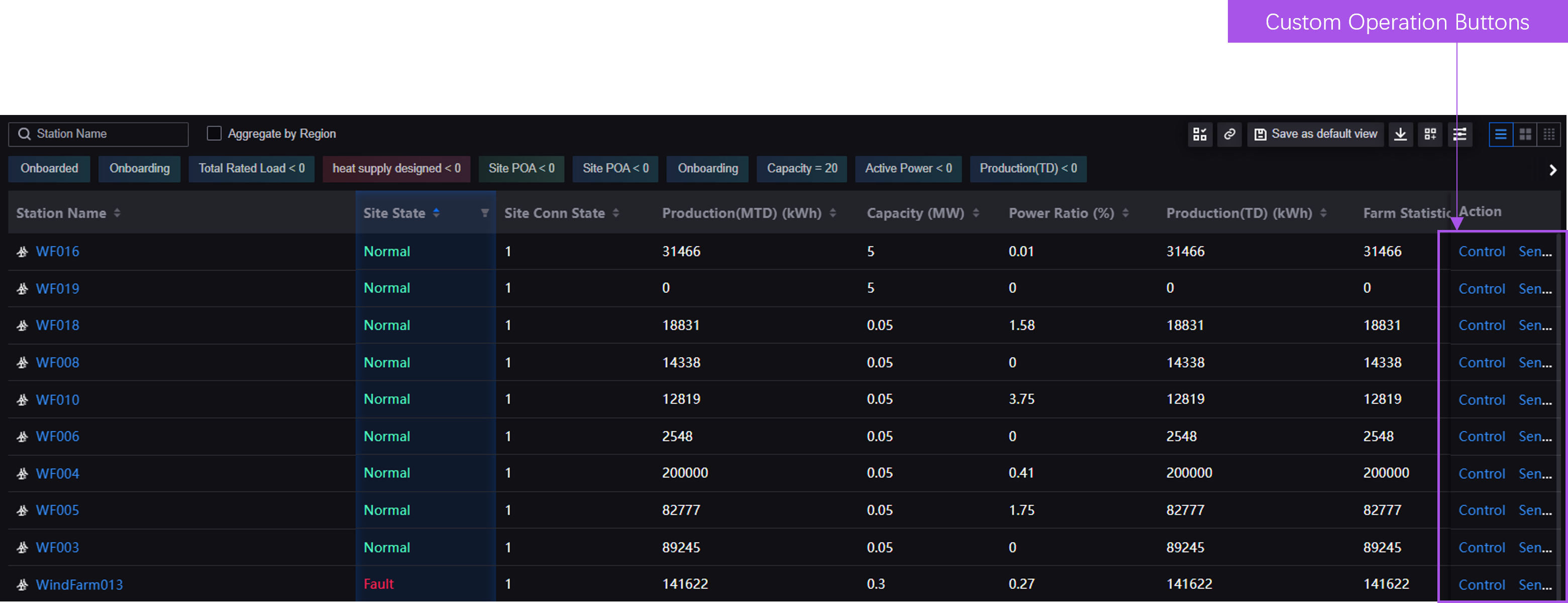
Task: Enable Aggregate by Region checkbox
Action: [x=214, y=133]
